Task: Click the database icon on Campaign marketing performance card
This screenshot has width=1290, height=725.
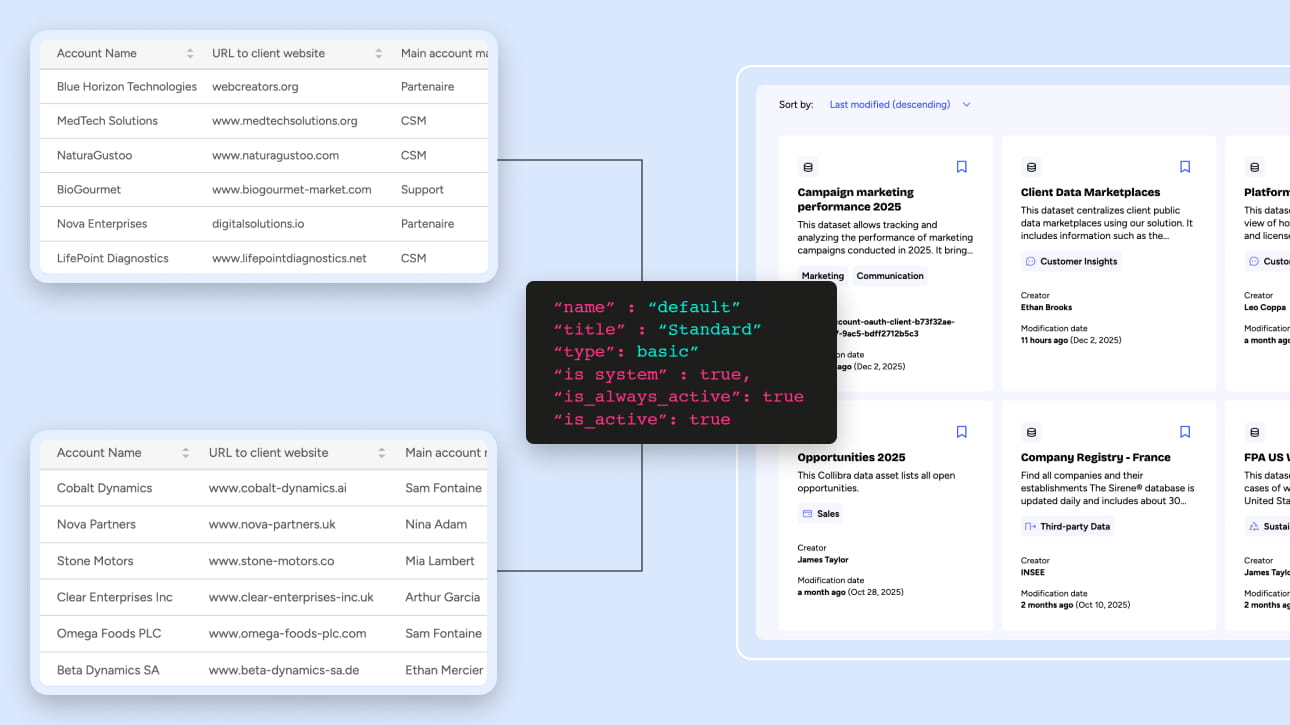Action: point(808,167)
